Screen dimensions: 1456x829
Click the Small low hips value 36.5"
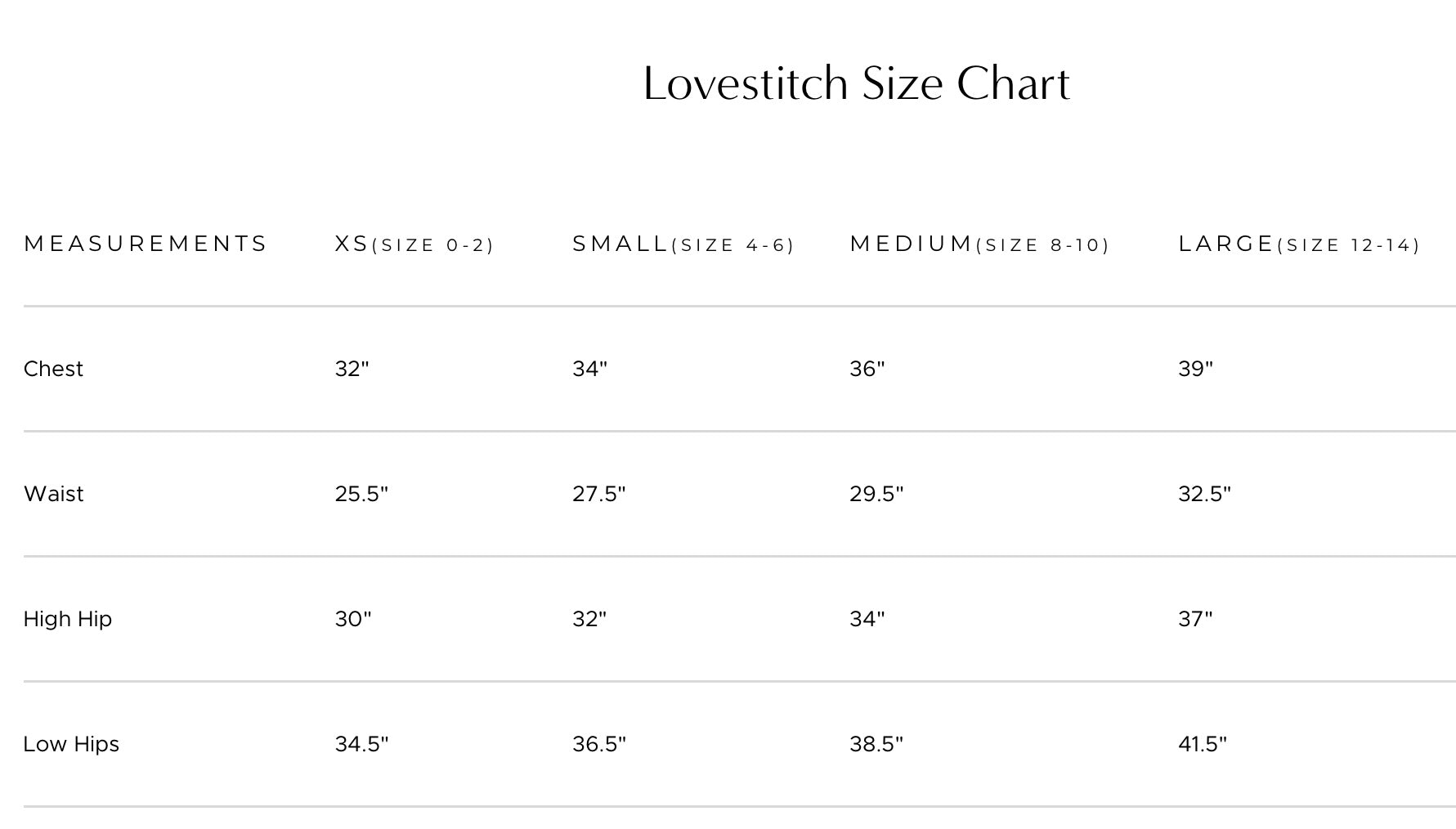point(598,744)
